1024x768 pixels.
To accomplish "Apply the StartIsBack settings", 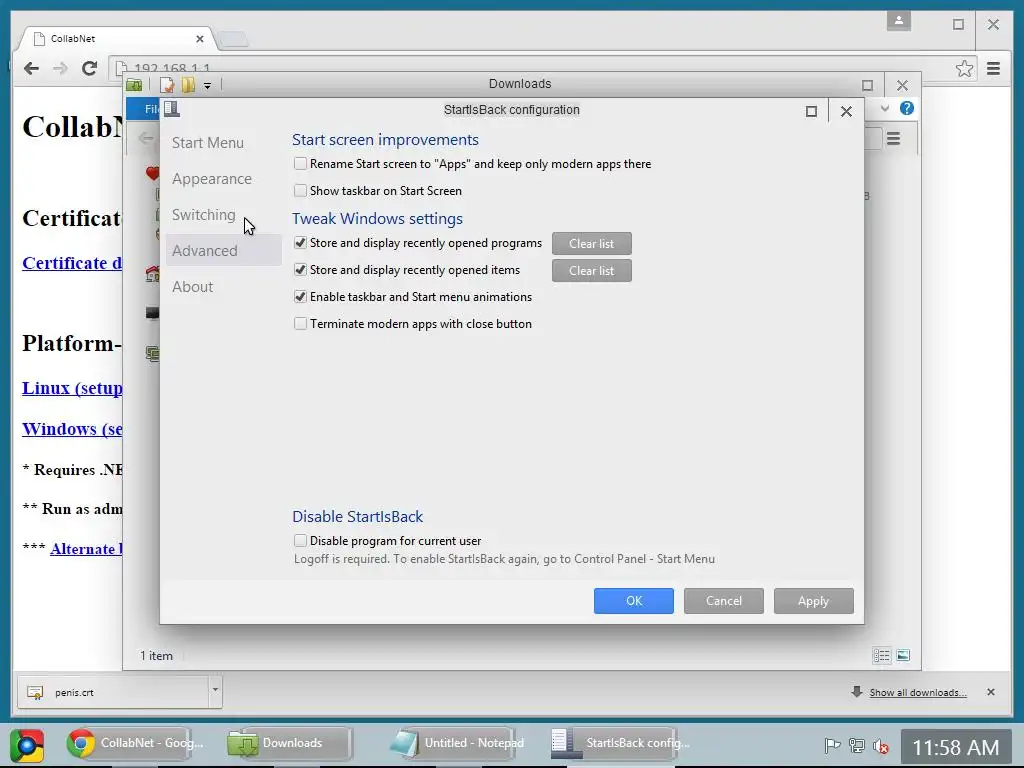I will coord(813,601).
